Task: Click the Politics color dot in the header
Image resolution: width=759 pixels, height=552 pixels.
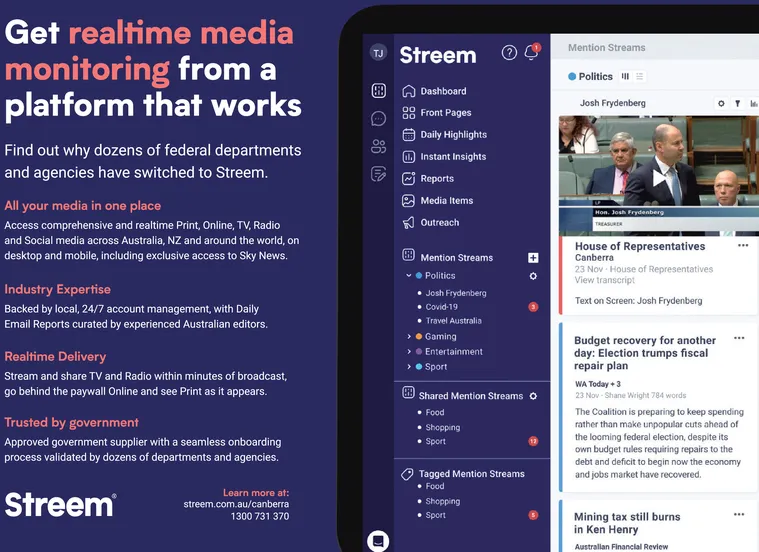Action: click(x=572, y=77)
